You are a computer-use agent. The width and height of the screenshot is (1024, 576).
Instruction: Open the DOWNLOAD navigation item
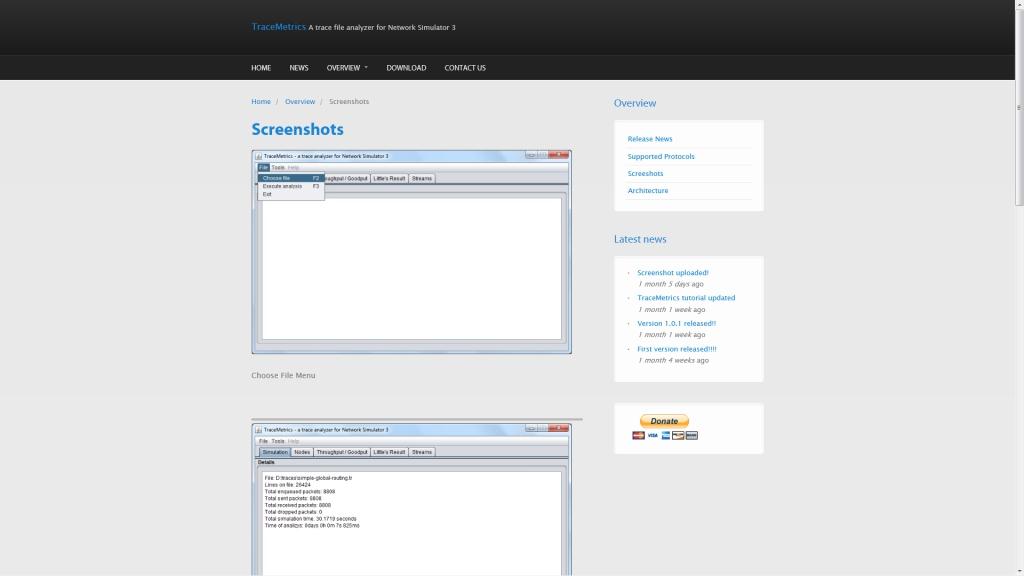[406, 68]
